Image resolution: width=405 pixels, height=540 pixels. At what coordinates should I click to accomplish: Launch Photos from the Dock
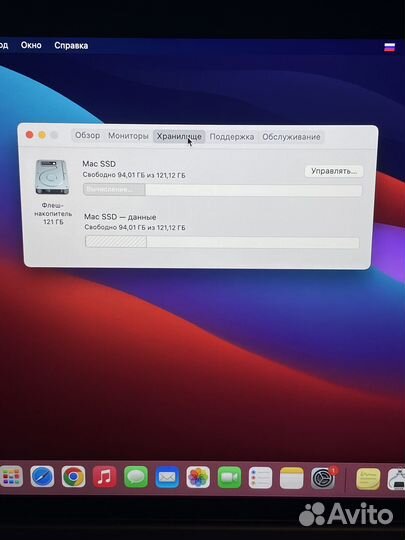[198, 477]
